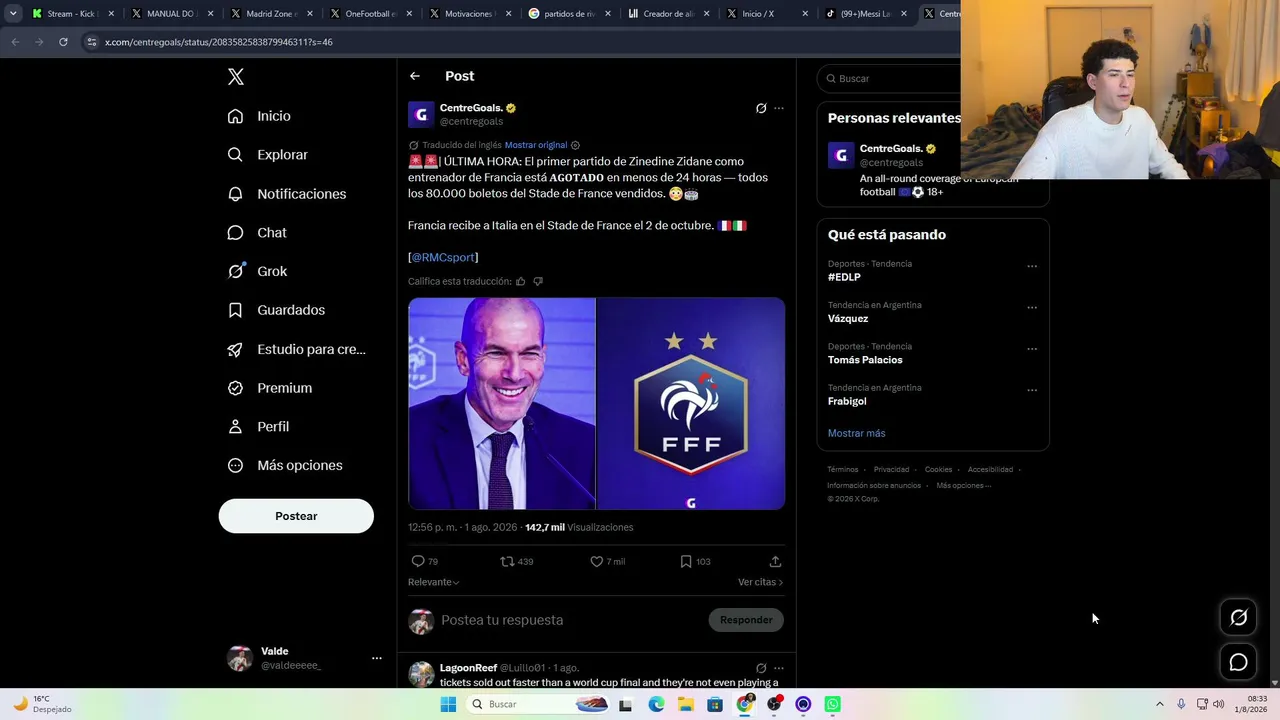Open Inicio home icon in sidebar
The image size is (1280, 720).
(235, 116)
